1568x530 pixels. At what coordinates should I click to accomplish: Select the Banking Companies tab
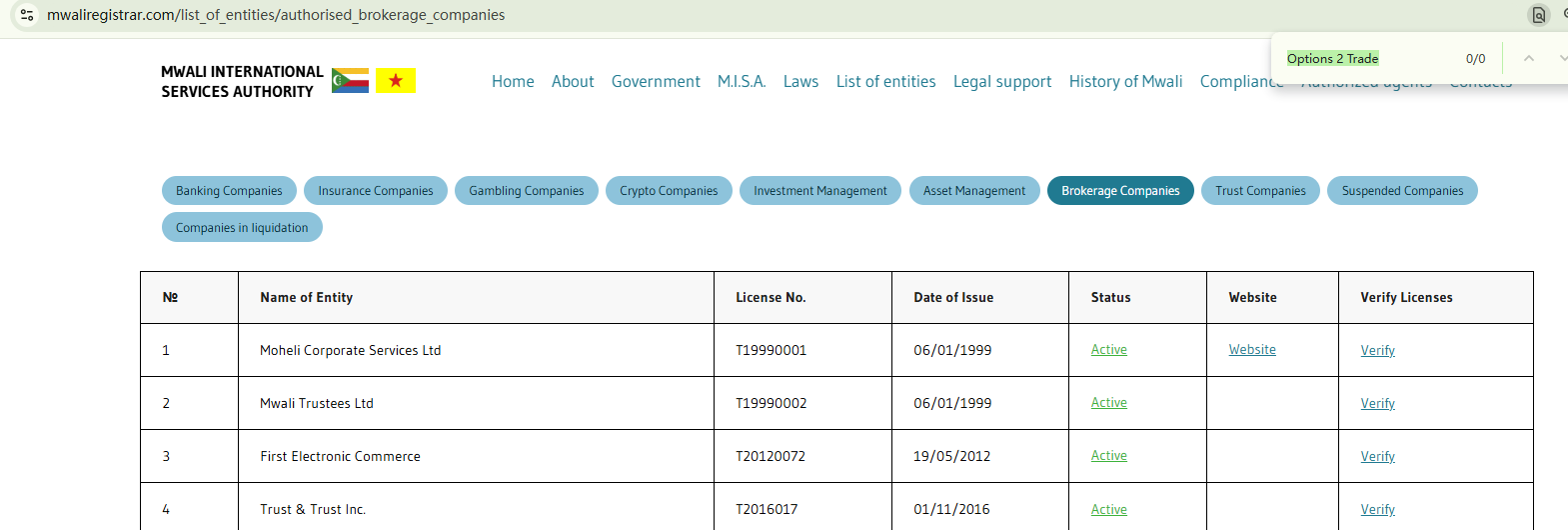(x=229, y=191)
